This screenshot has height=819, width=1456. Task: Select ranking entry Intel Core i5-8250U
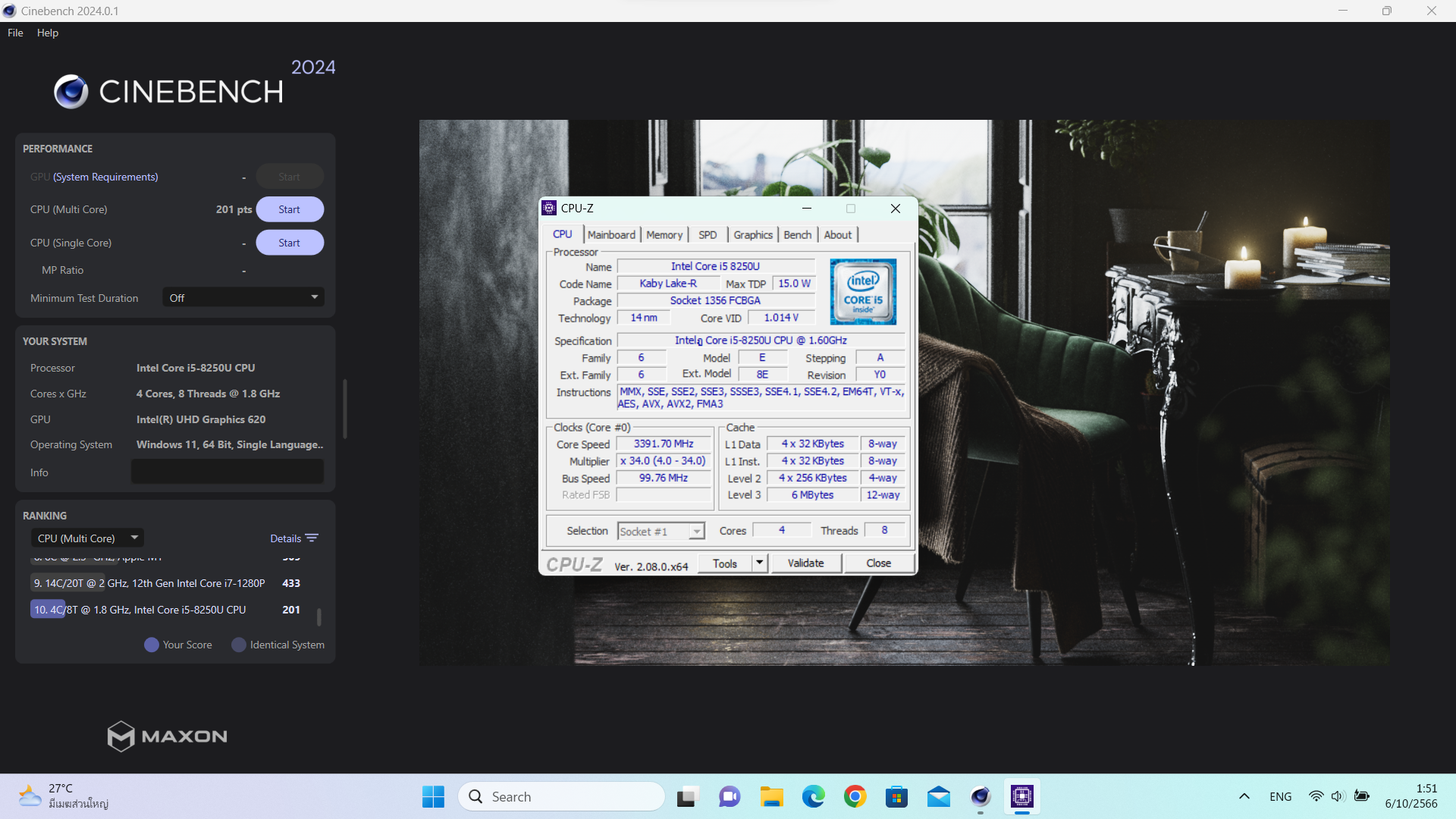click(167, 610)
